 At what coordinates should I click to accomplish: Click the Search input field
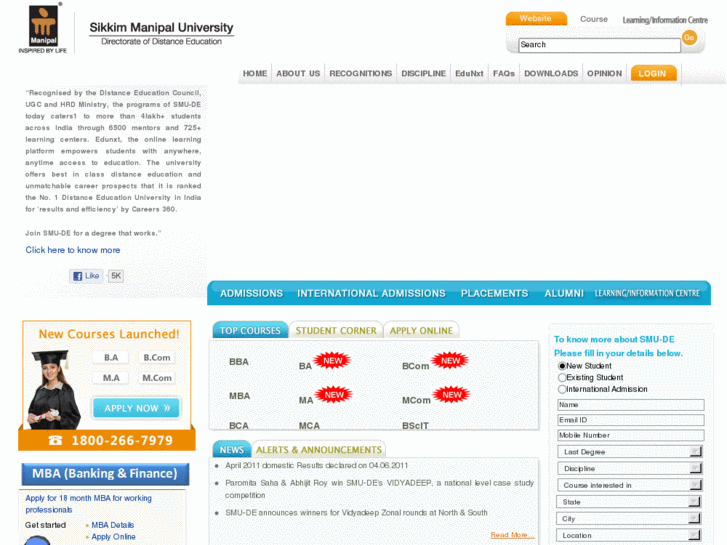tap(599, 45)
